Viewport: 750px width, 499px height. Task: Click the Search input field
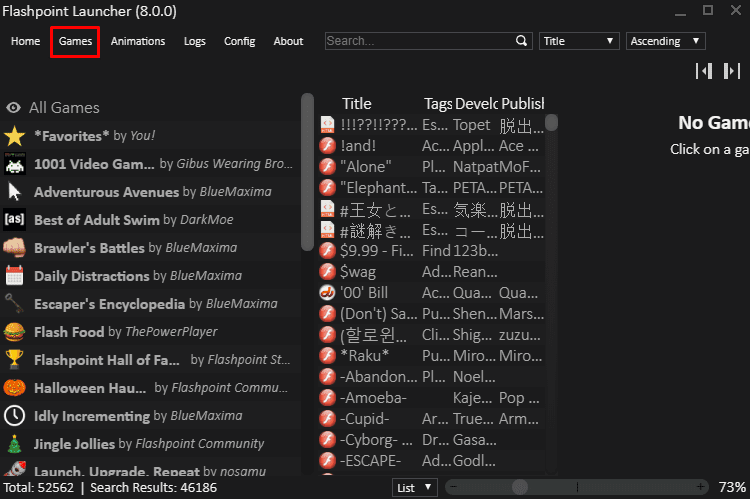point(420,41)
